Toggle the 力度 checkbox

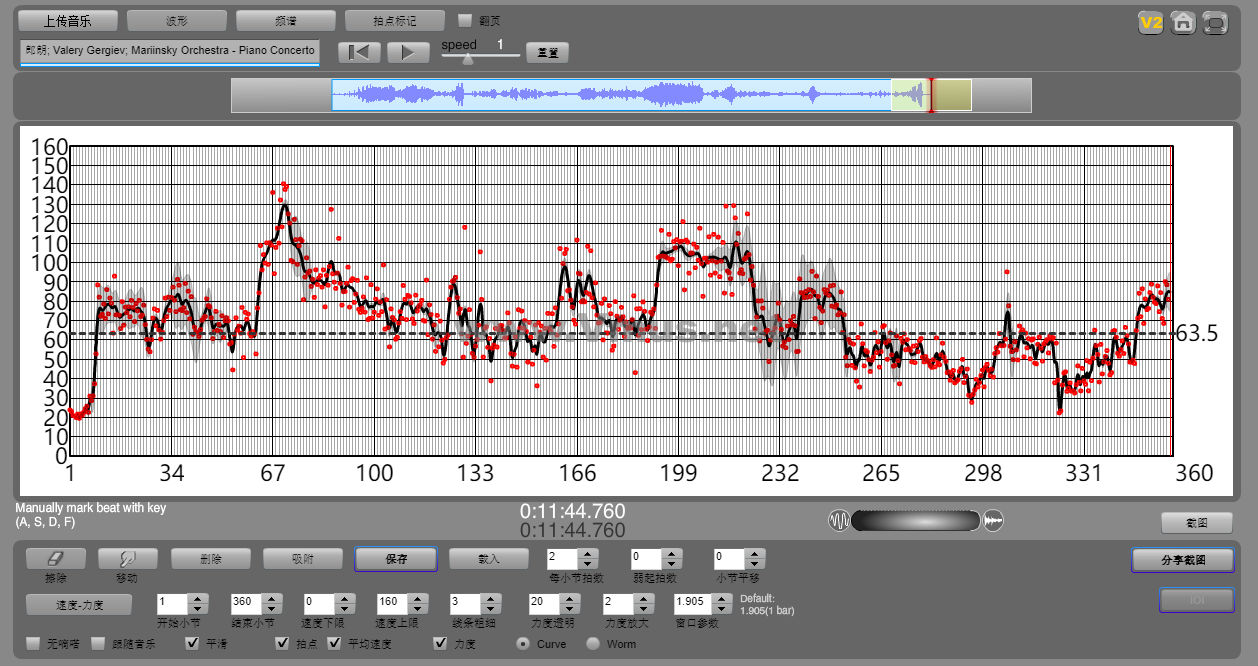tap(441, 643)
